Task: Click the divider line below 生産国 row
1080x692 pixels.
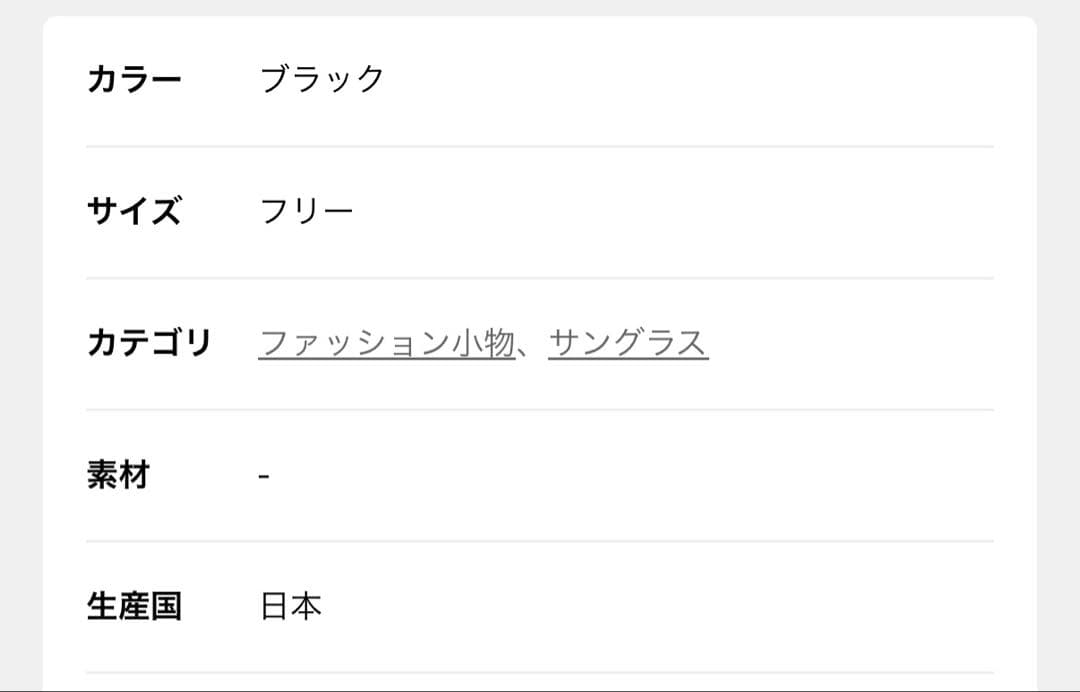Action: [540, 673]
